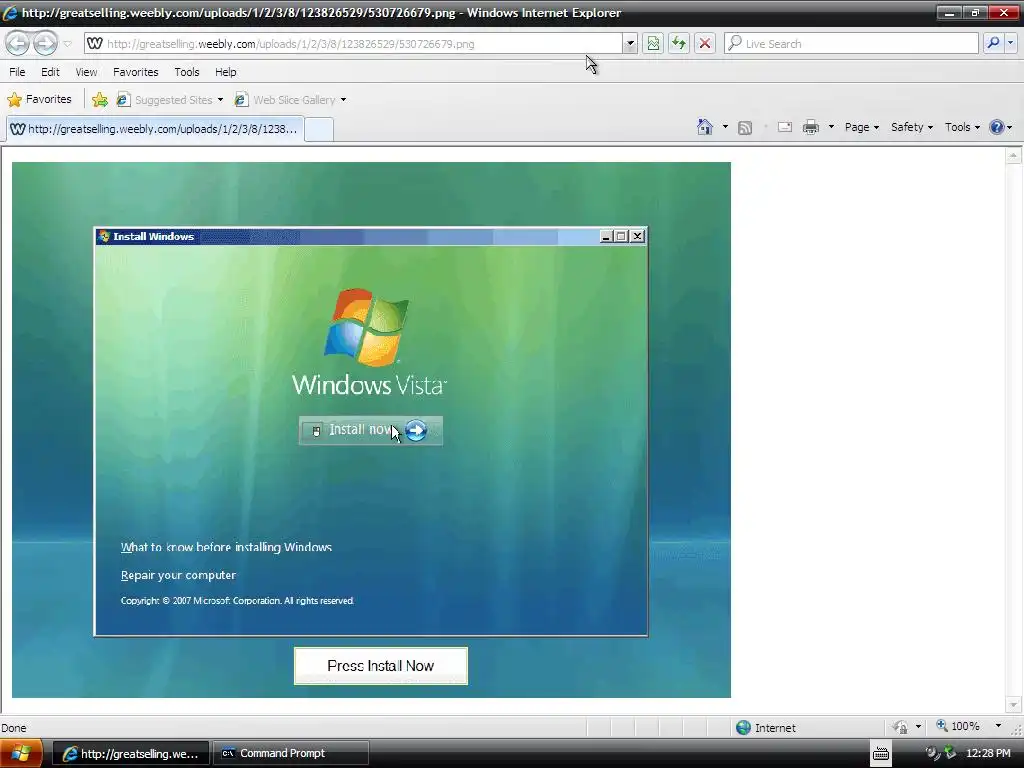Click the magnifier Search button
The width and height of the screenshot is (1024, 768).
(993, 44)
